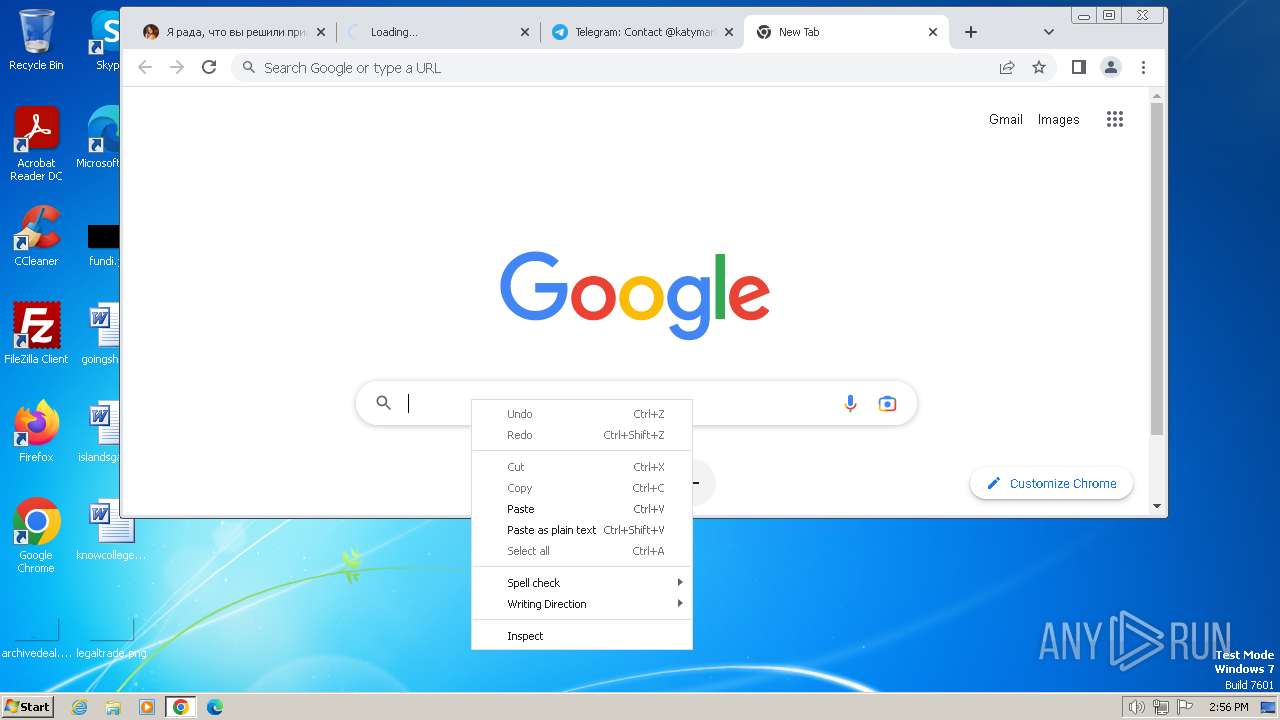Open Windows Media Player from the taskbar
The width and height of the screenshot is (1280, 720).
(x=147, y=707)
